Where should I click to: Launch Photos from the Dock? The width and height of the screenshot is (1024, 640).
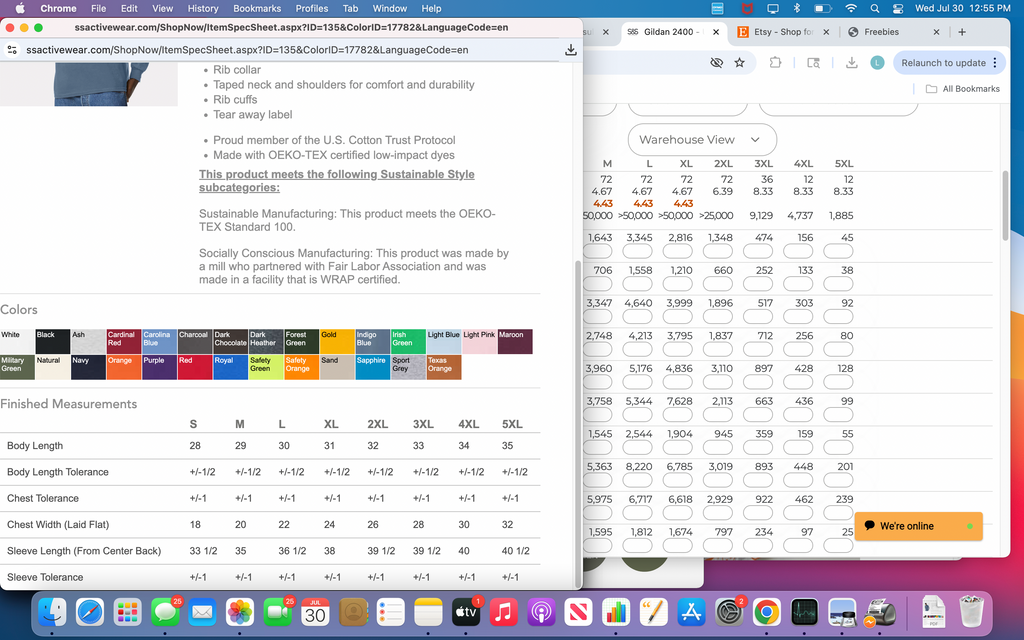click(x=240, y=613)
